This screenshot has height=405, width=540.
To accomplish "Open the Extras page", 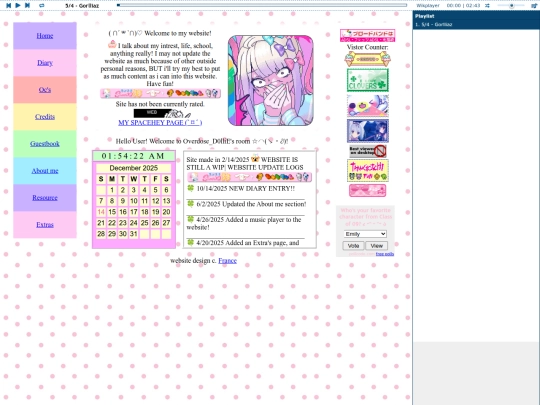I will [45, 225].
